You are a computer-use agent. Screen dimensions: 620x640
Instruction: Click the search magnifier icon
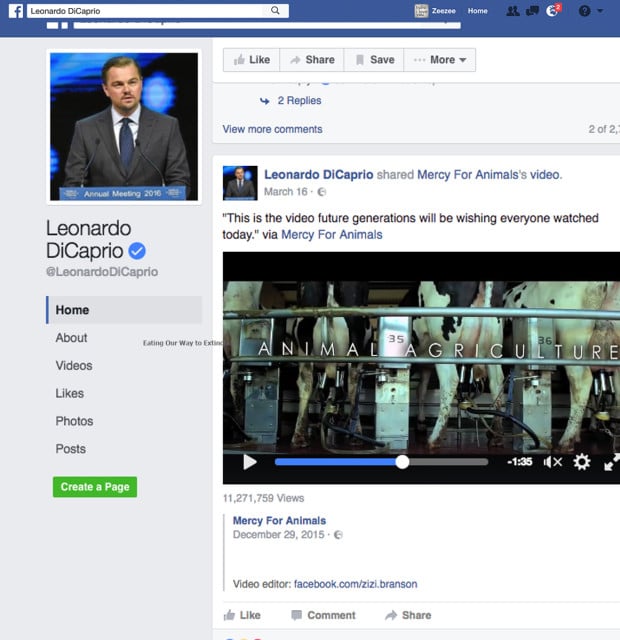[276, 11]
